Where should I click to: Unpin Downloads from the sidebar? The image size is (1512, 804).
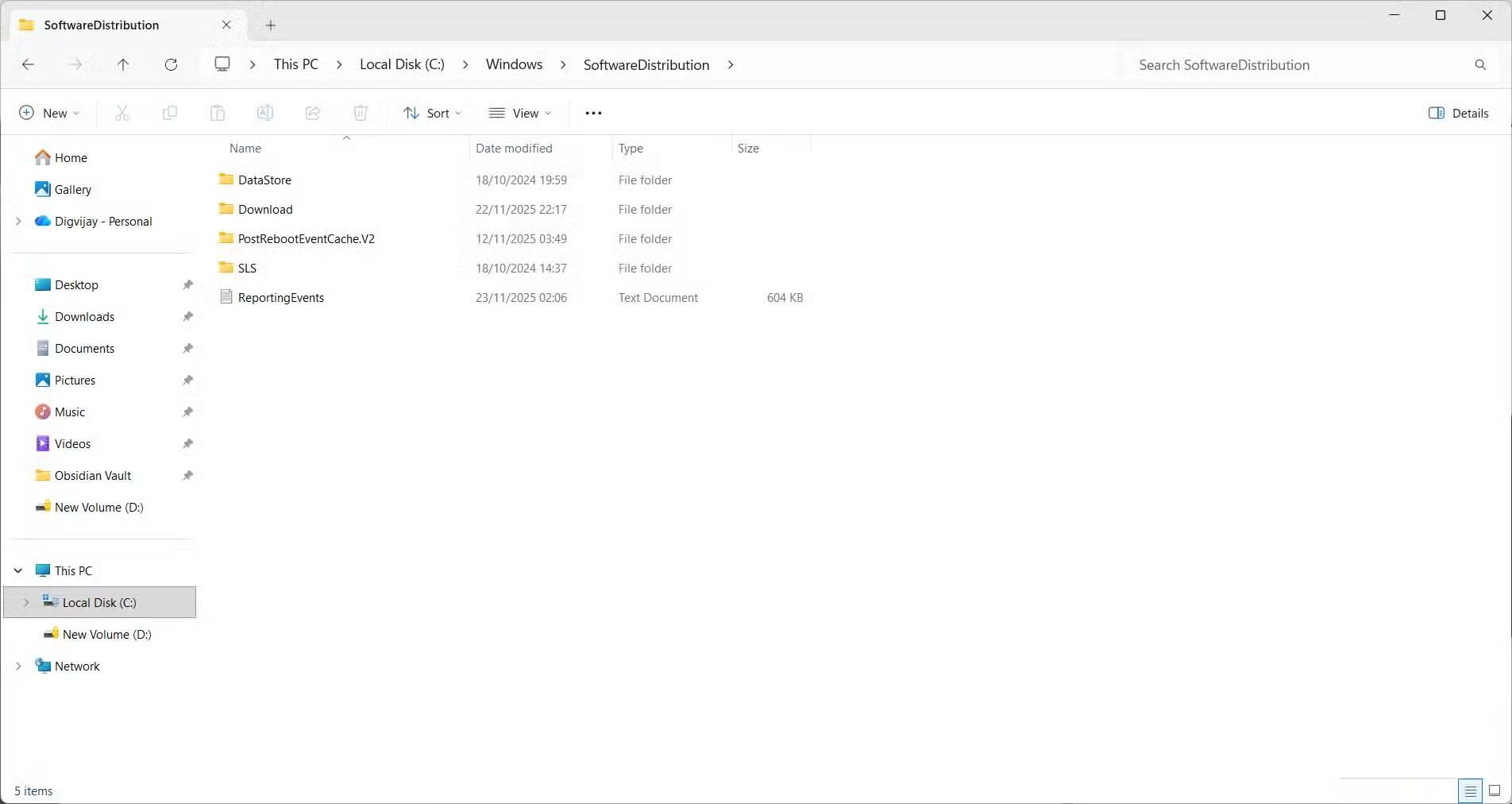coord(187,316)
